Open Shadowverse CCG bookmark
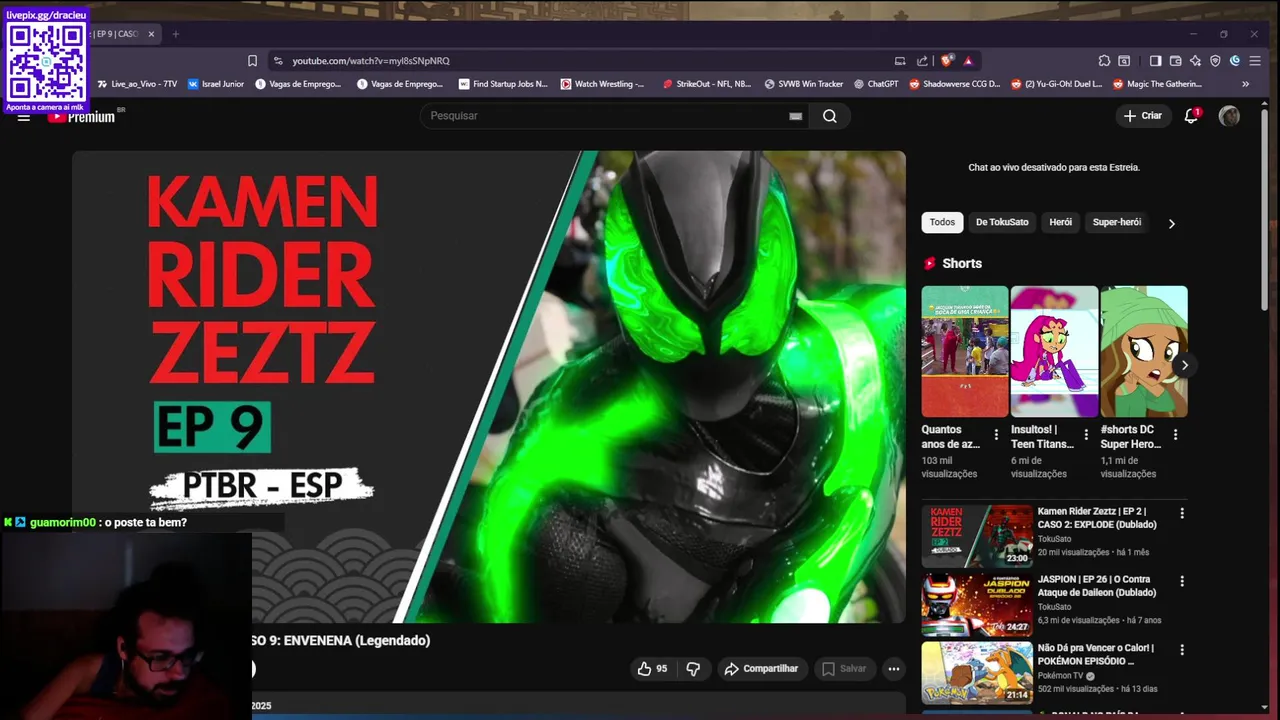 (x=954, y=84)
